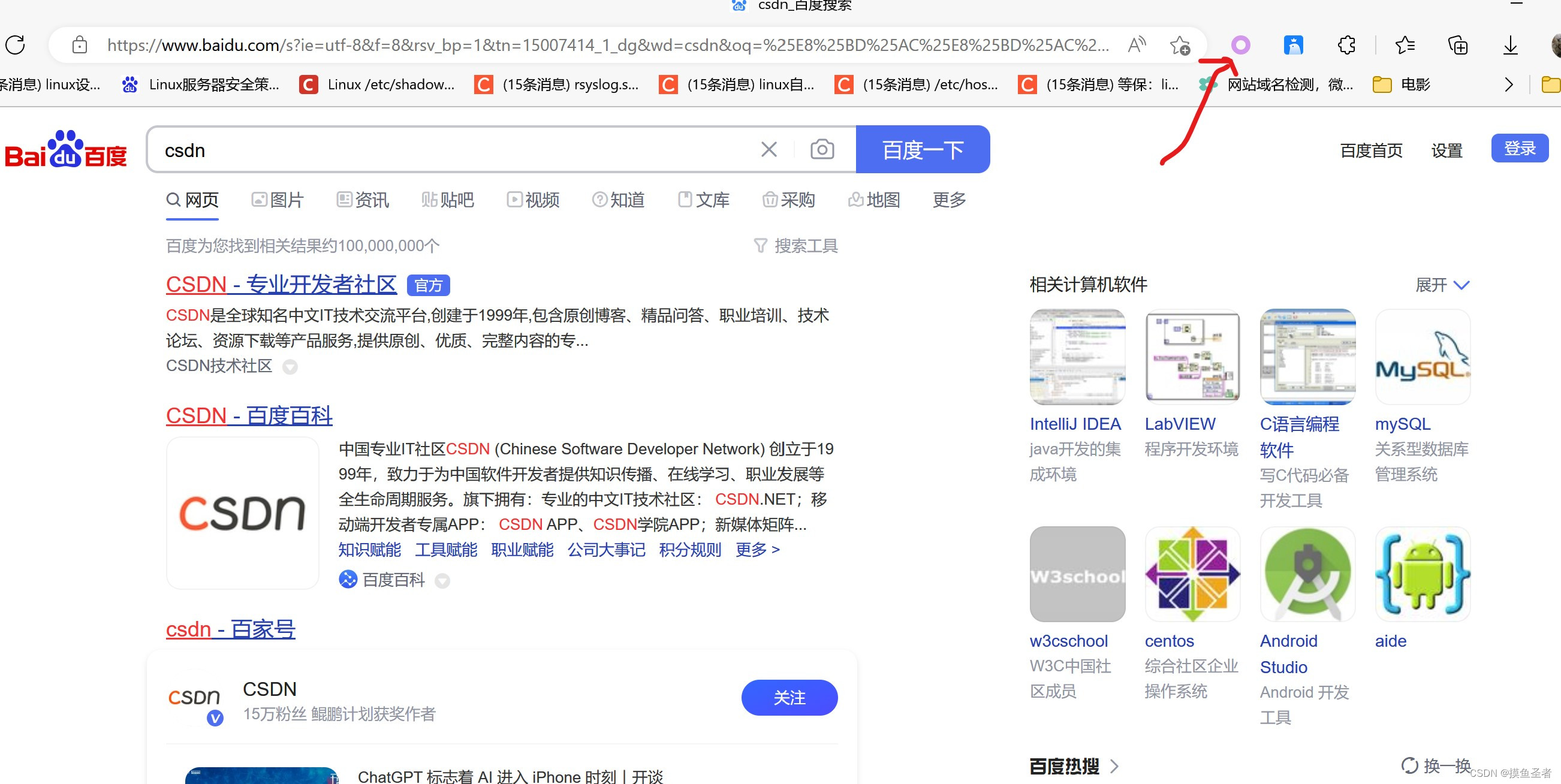This screenshot has height=784, width=1561.
Task: Expand the bookmarks bar overflow chevron
Action: 1509,85
